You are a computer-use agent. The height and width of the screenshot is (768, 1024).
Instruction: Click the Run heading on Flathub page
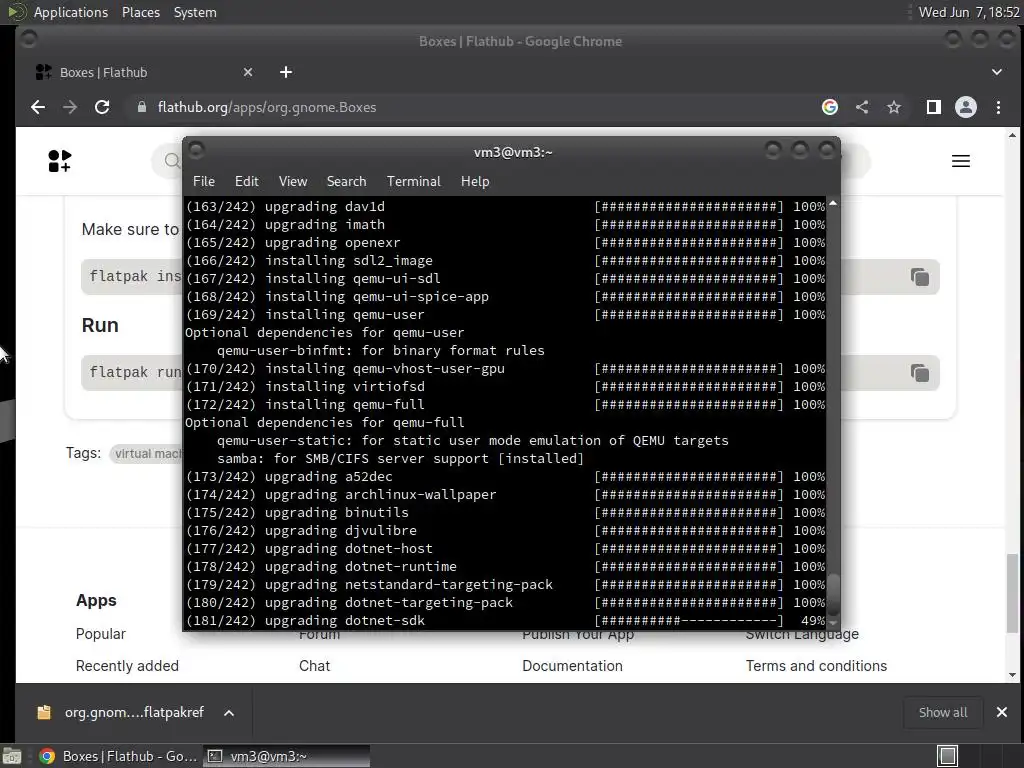pyautogui.click(x=100, y=325)
